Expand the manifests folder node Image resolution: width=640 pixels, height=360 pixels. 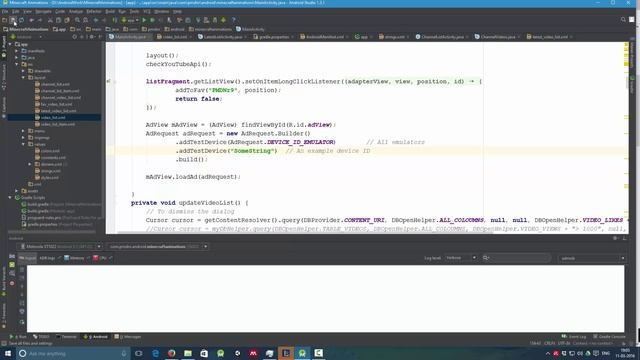pyautogui.click(x=17, y=51)
